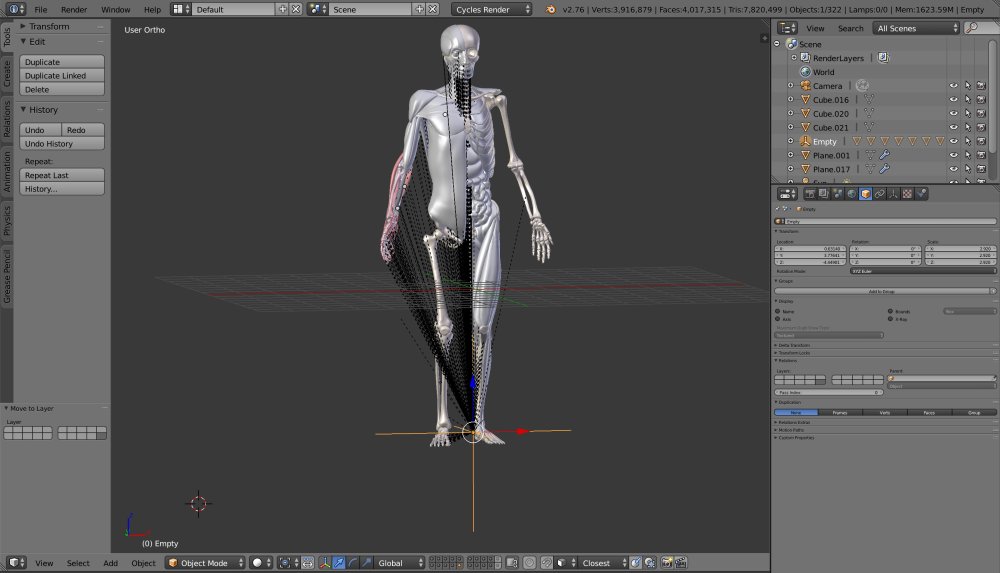Hide Camera with its eye icon

953,86
